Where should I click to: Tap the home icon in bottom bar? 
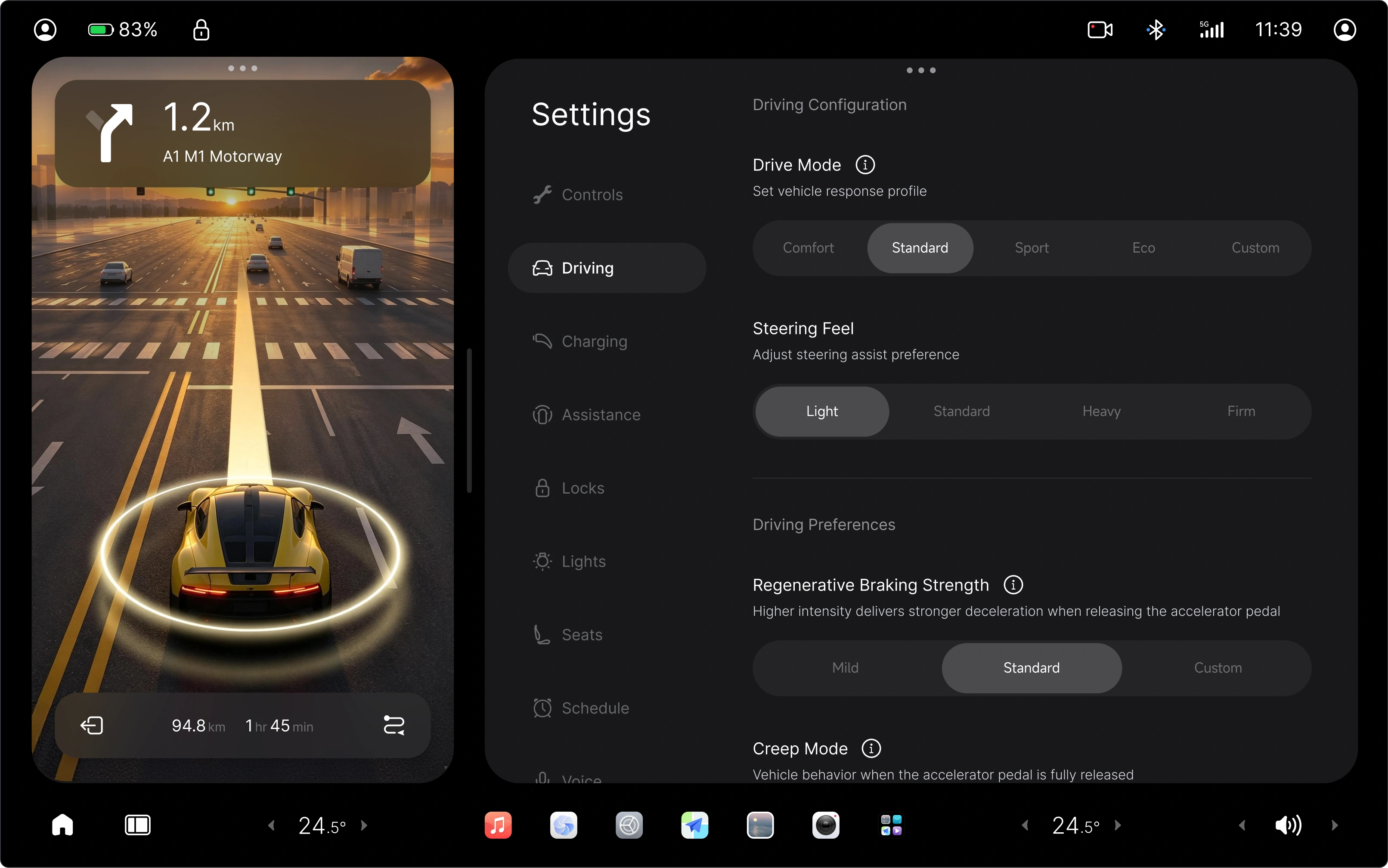(x=62, y=825)
